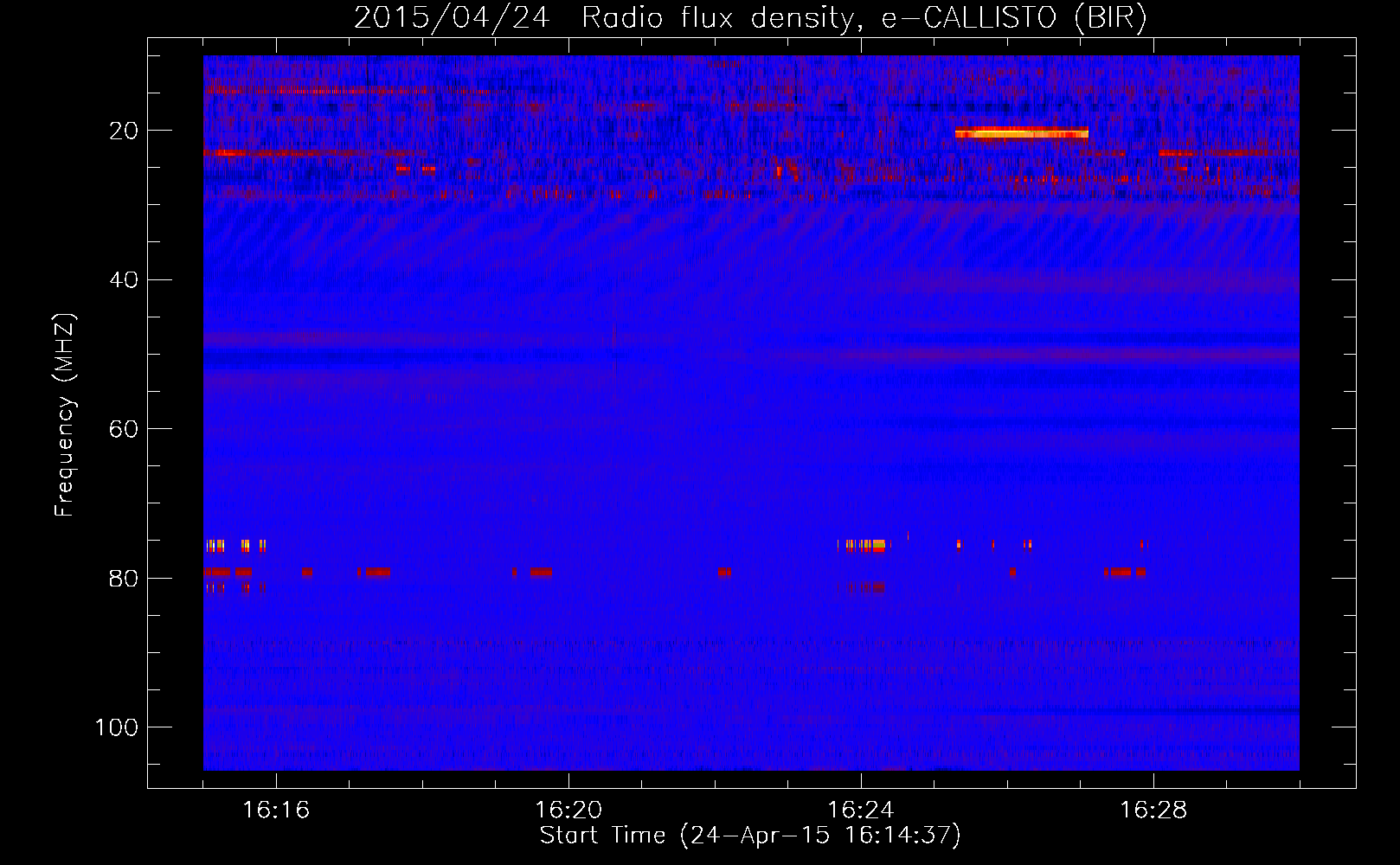Click the 20 MHz frequency tick label
This screenshot has height=865, width=1400.
pos(125,131)
